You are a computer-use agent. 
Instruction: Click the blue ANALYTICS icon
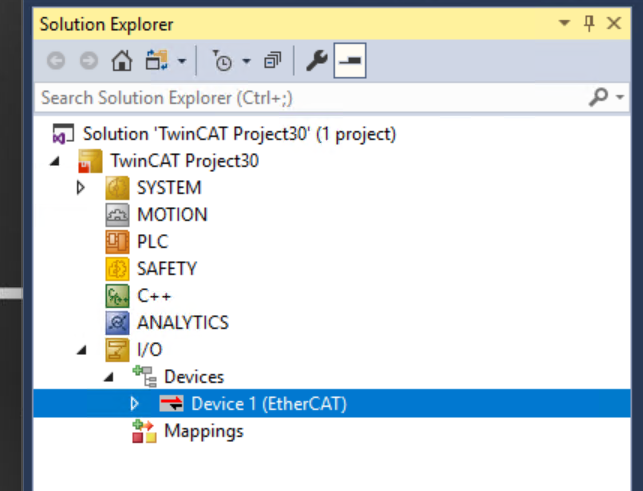coord(117,323)
